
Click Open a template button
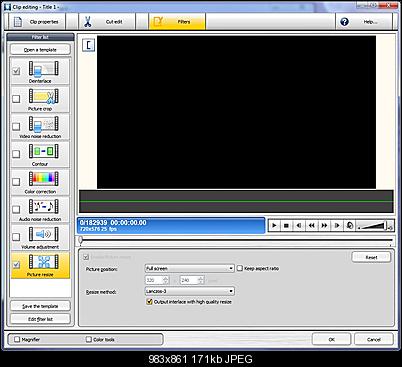(x=40, y=50)
